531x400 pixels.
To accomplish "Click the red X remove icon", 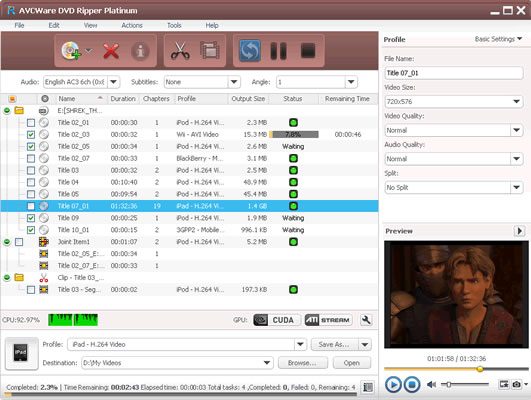I will [111, 51].
